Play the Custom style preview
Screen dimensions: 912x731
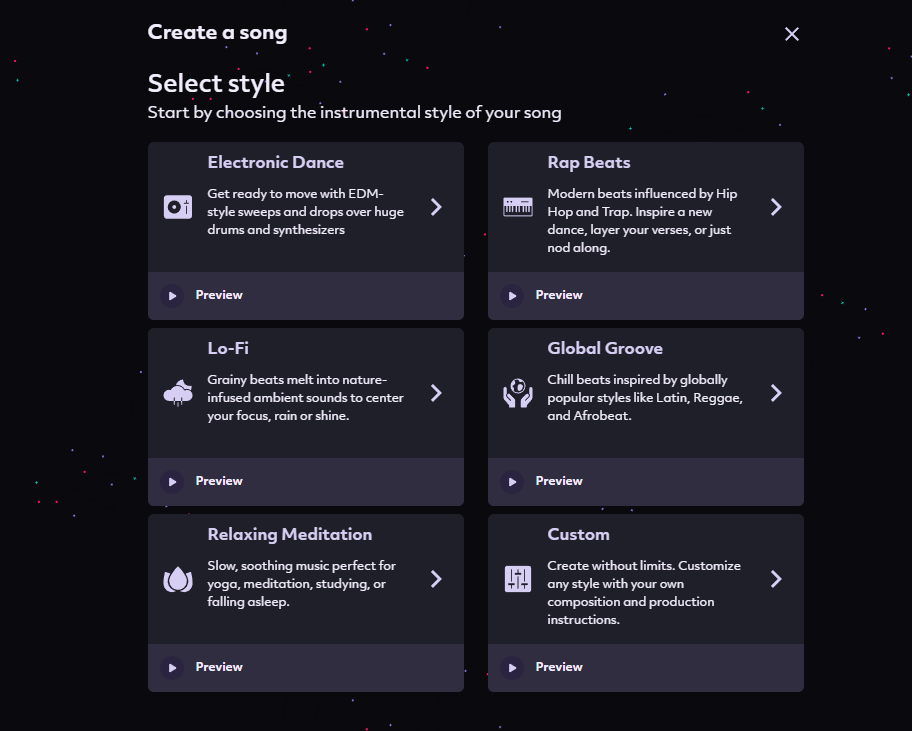[512, 668]
